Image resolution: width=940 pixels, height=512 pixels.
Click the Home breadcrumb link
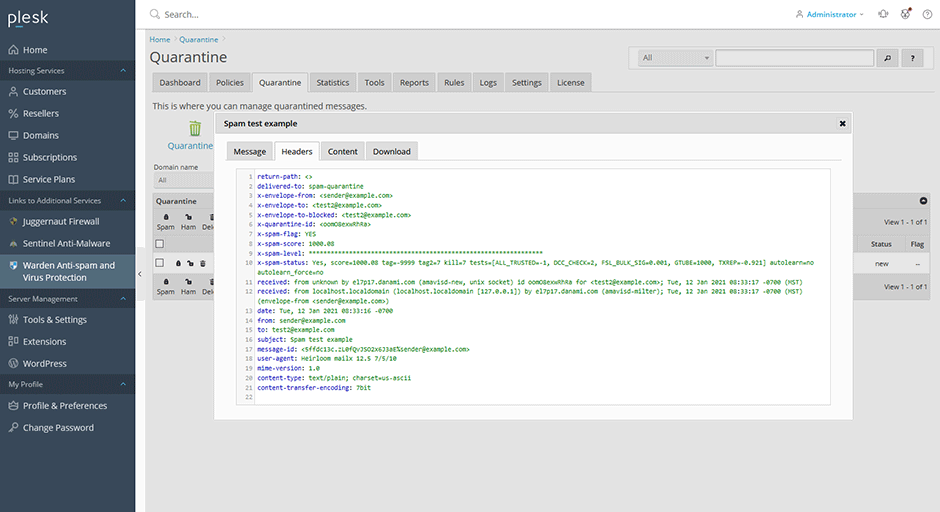click(x=159, y=40)
